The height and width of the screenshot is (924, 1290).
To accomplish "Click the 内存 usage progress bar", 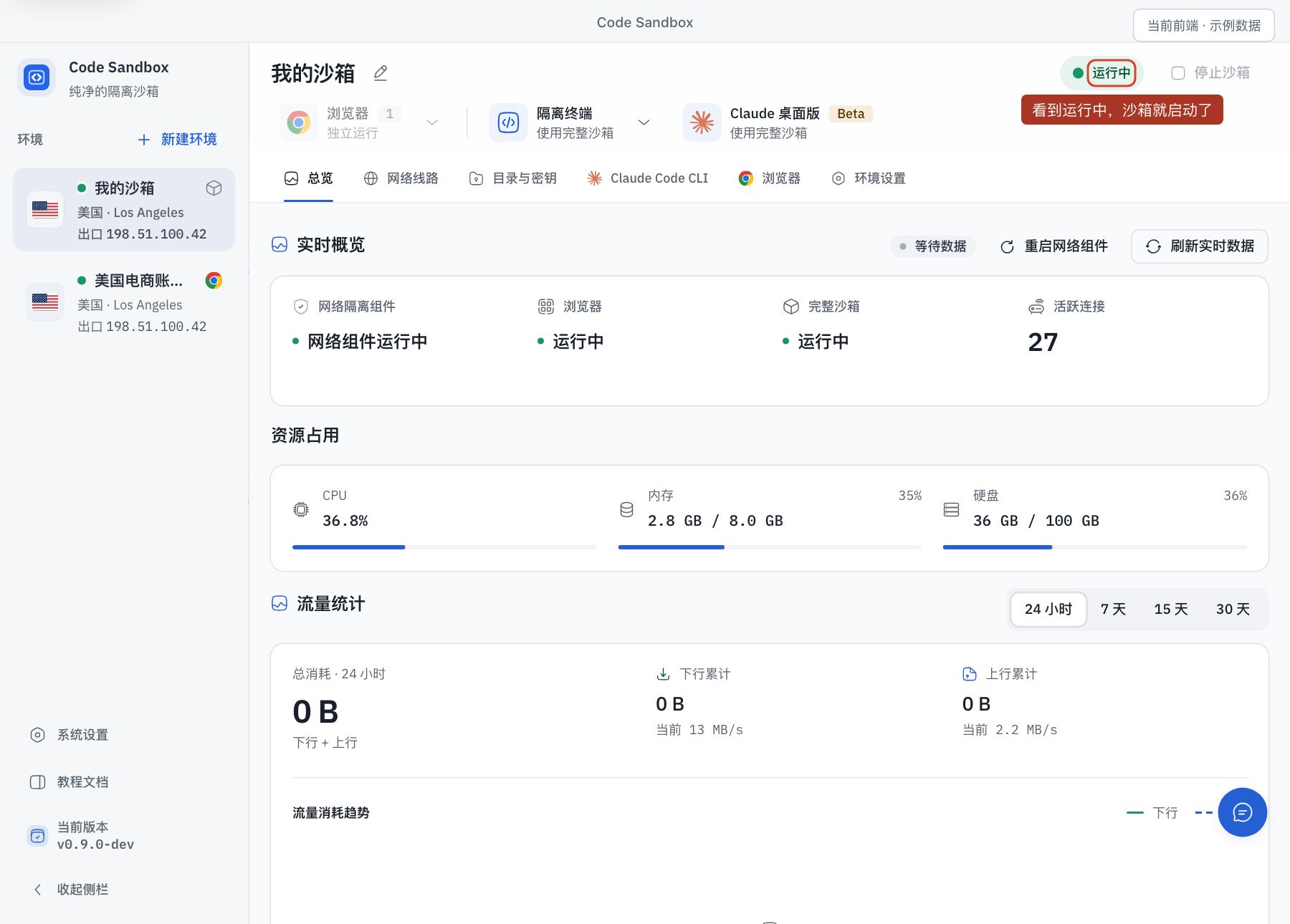I will (x=770, y=547).
